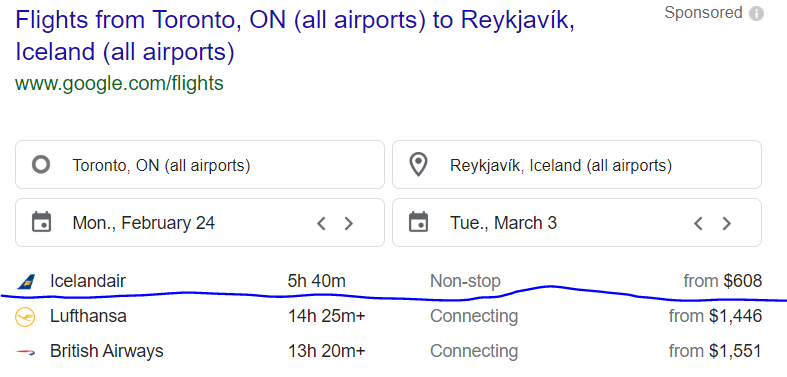Click the Sponsored info icon
Viewport: 787px width, 377px height.
(756, 14)
